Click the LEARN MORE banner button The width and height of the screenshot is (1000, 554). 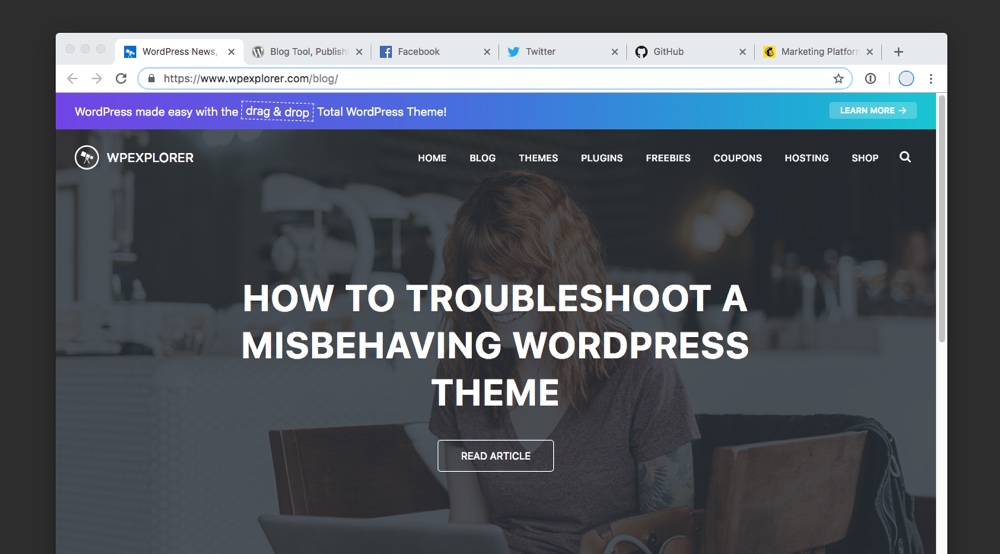(x=872, y=110)
